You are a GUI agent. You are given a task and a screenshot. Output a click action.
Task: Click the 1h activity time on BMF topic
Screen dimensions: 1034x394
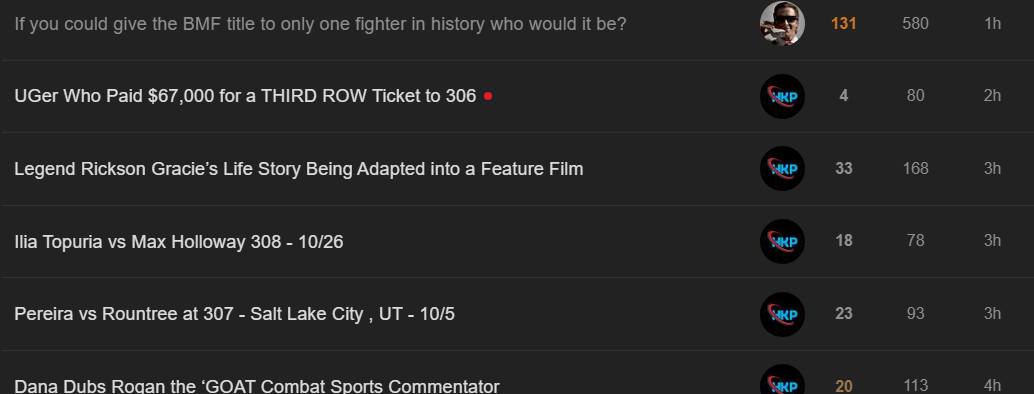tap(992, 24)
